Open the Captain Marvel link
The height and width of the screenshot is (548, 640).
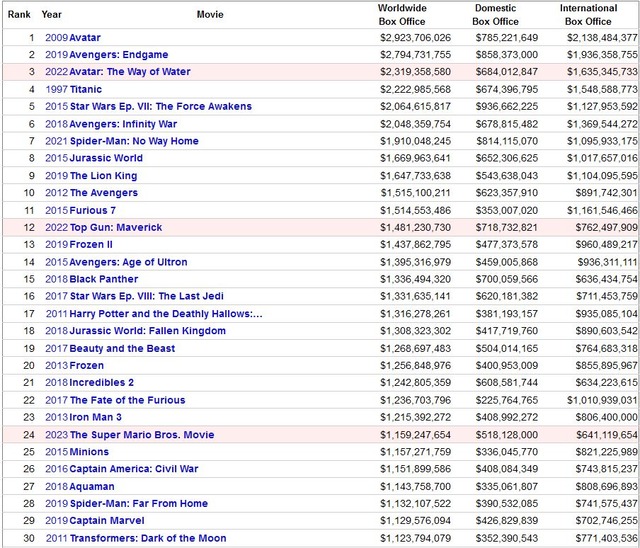[107, 521]
